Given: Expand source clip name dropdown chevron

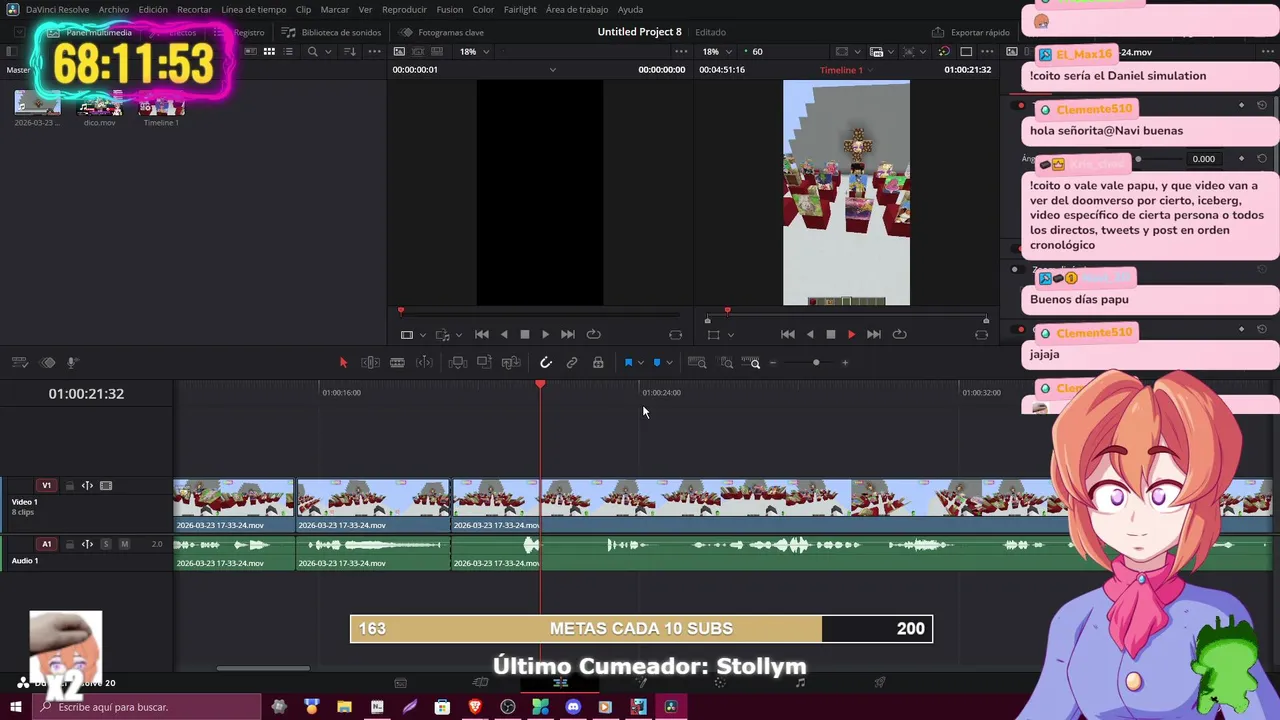Looking at the screenshot, I should [552, 70].
